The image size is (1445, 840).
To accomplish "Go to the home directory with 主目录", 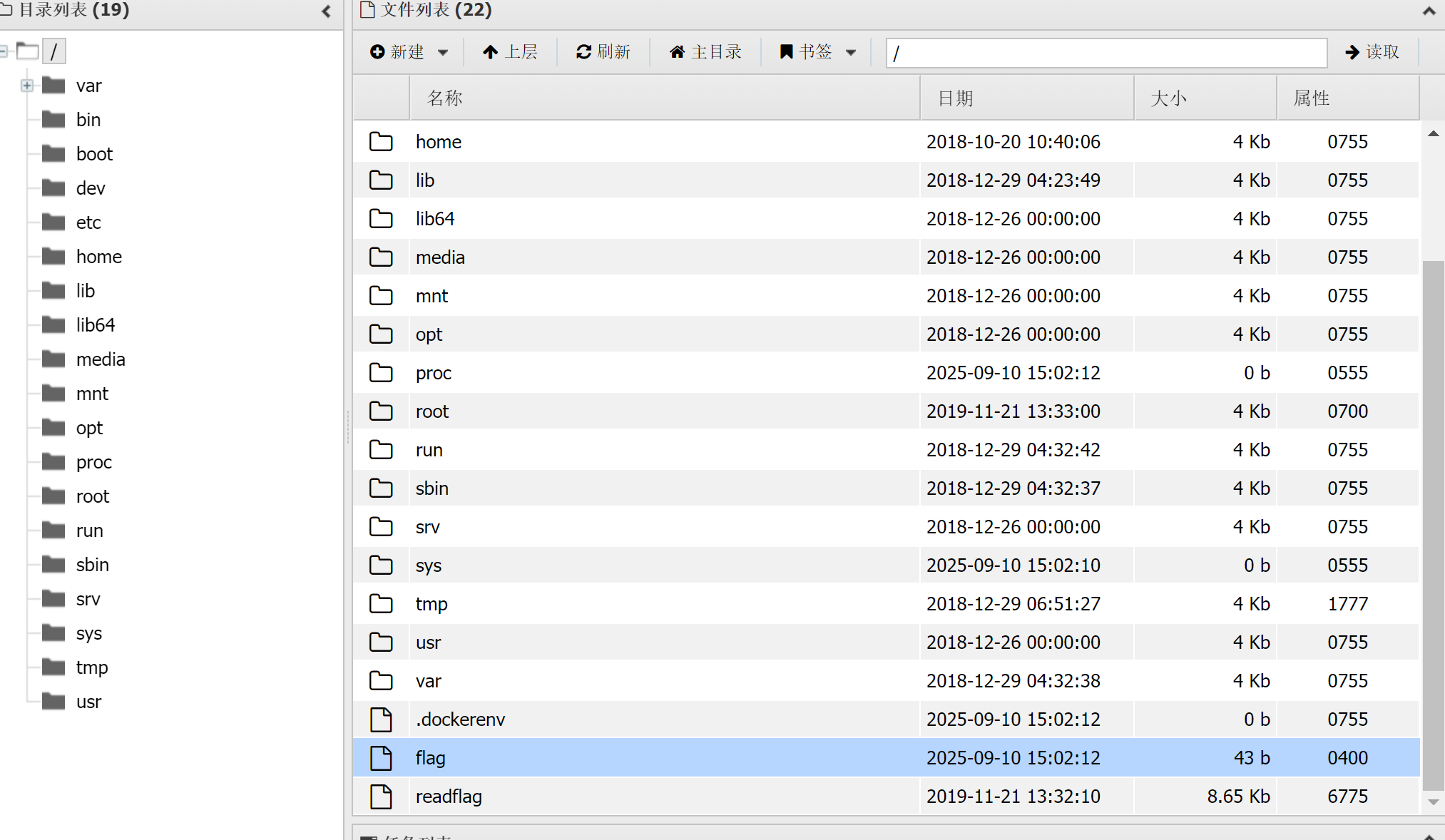I will click(705, 52).
